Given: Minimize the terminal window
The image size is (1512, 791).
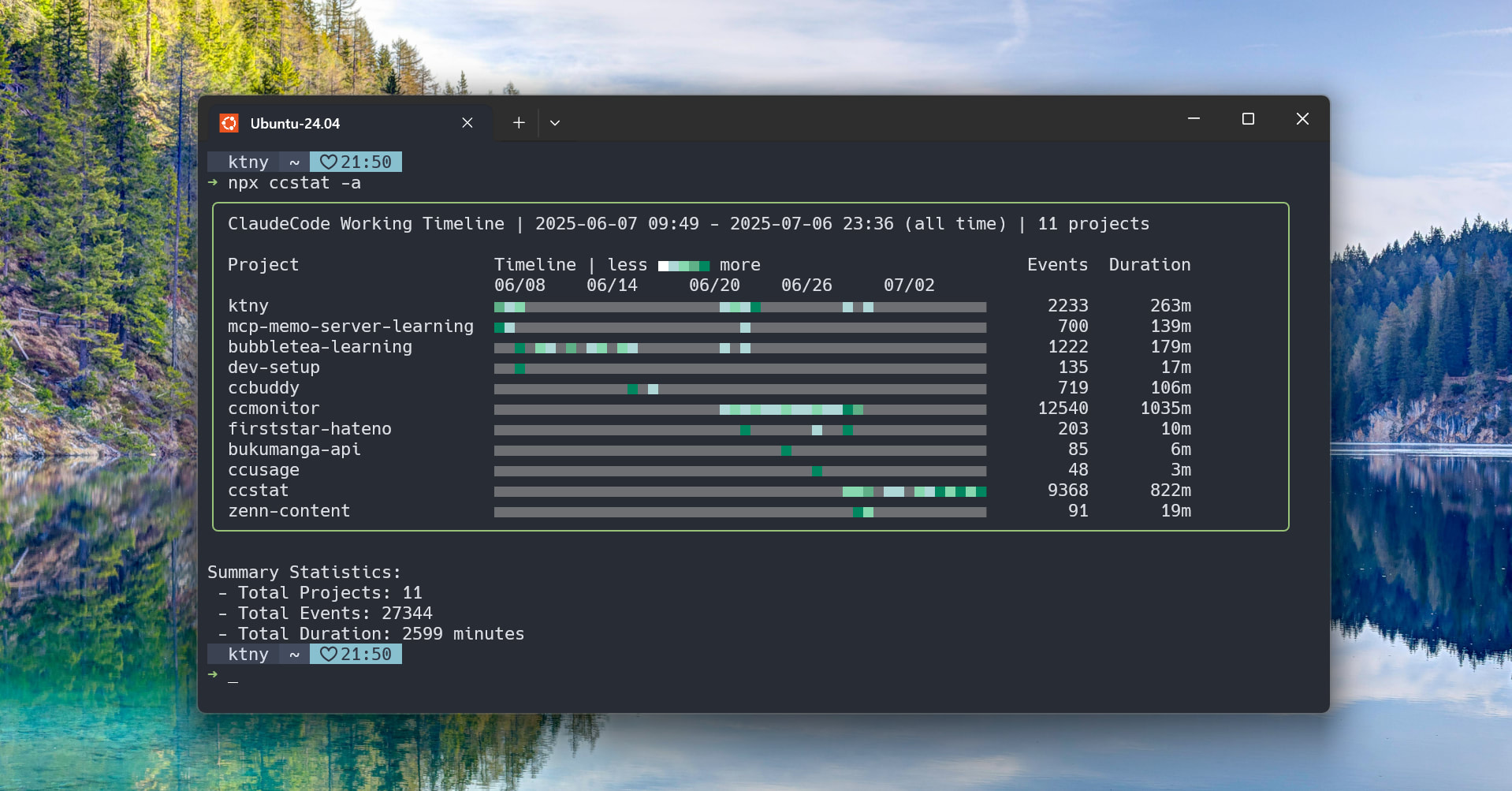Looking at the screenshot, I should [x=1194, y=119].
